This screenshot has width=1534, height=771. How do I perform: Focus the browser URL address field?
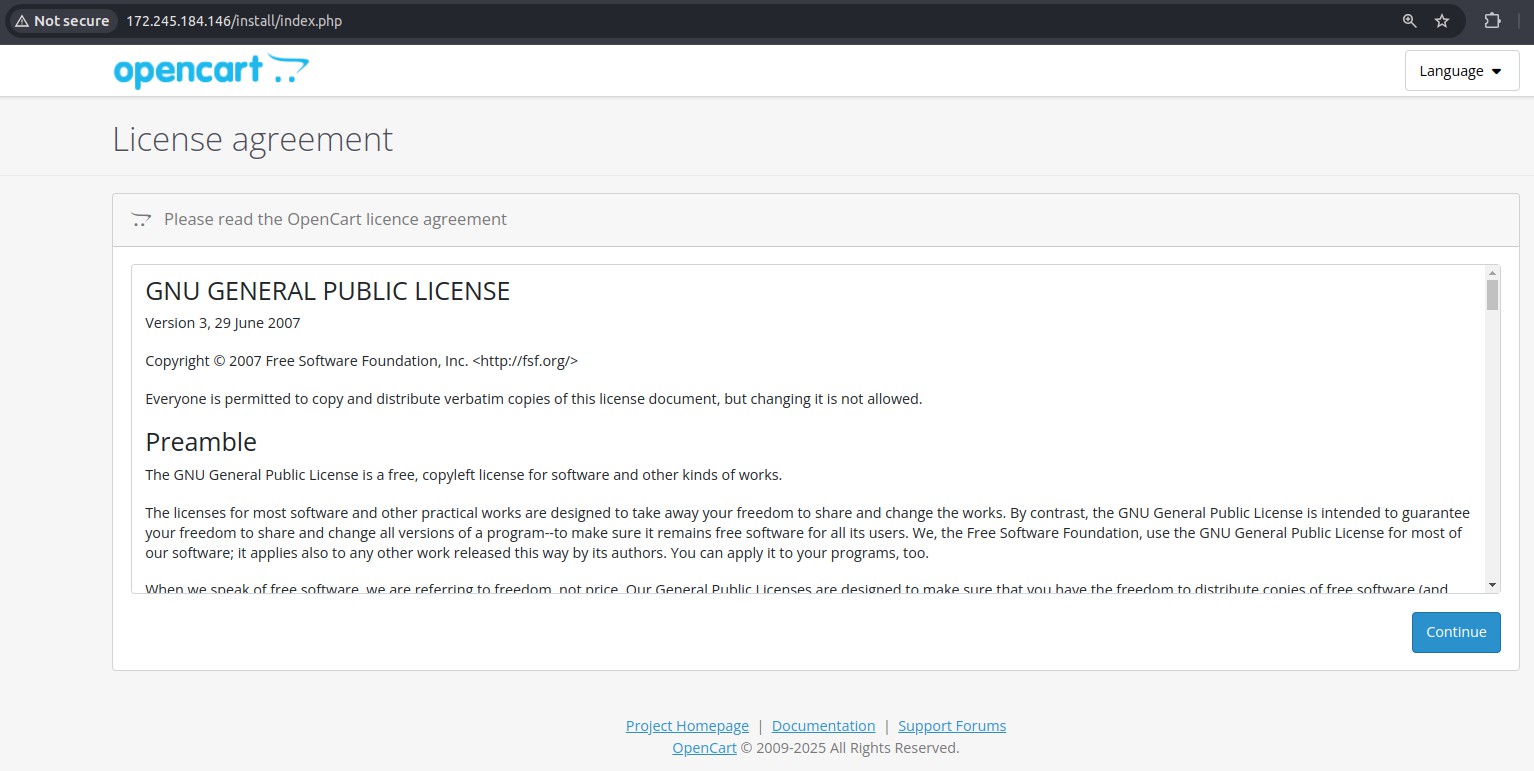click(x=700, y=21)
